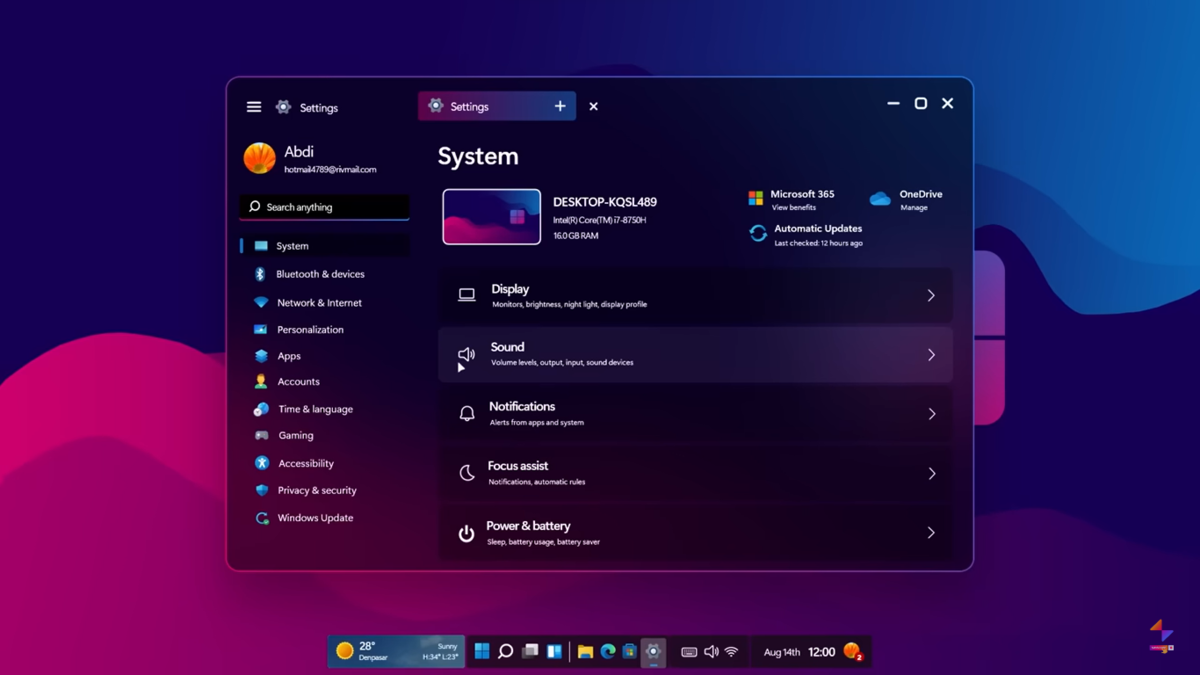This screenshot has height=675, width=1200.
Task: Click the taskbar notification avatar badge
Action: [x=853, y=652]
